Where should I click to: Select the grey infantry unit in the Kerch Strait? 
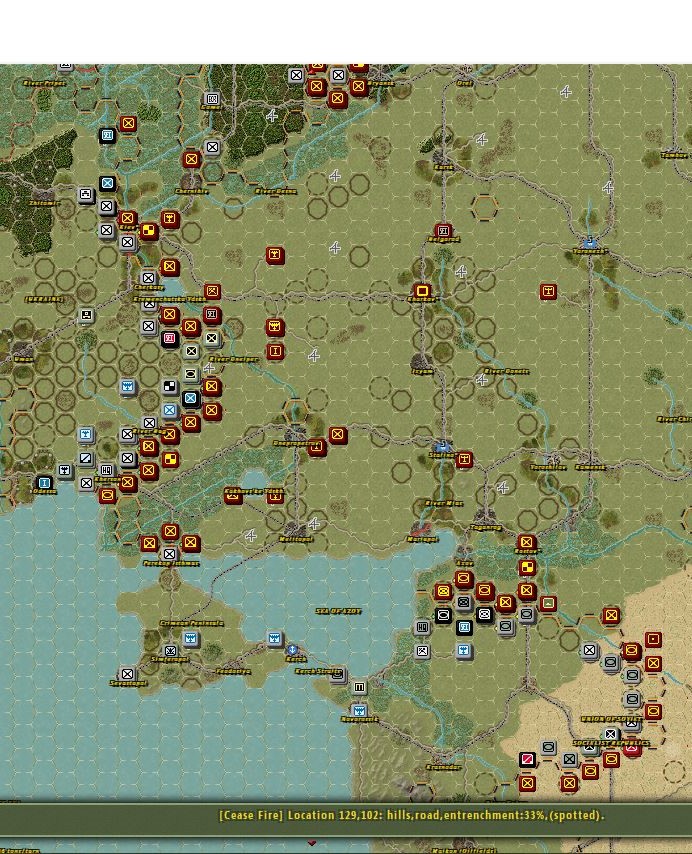[x=338, y=675]
